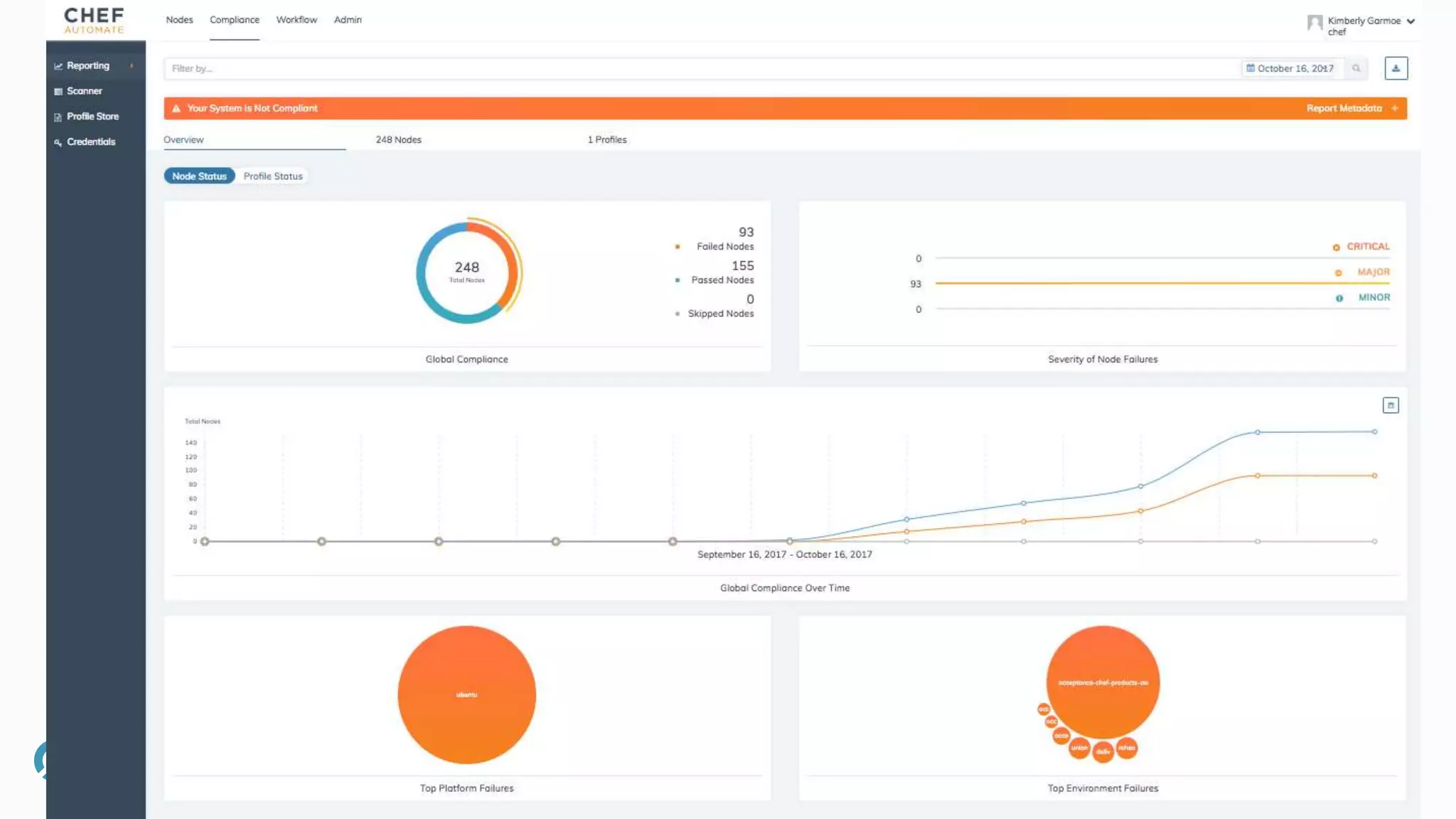Click the Profile Store icon in sidebar
The image size is (1456, 819).
[58, 117]
